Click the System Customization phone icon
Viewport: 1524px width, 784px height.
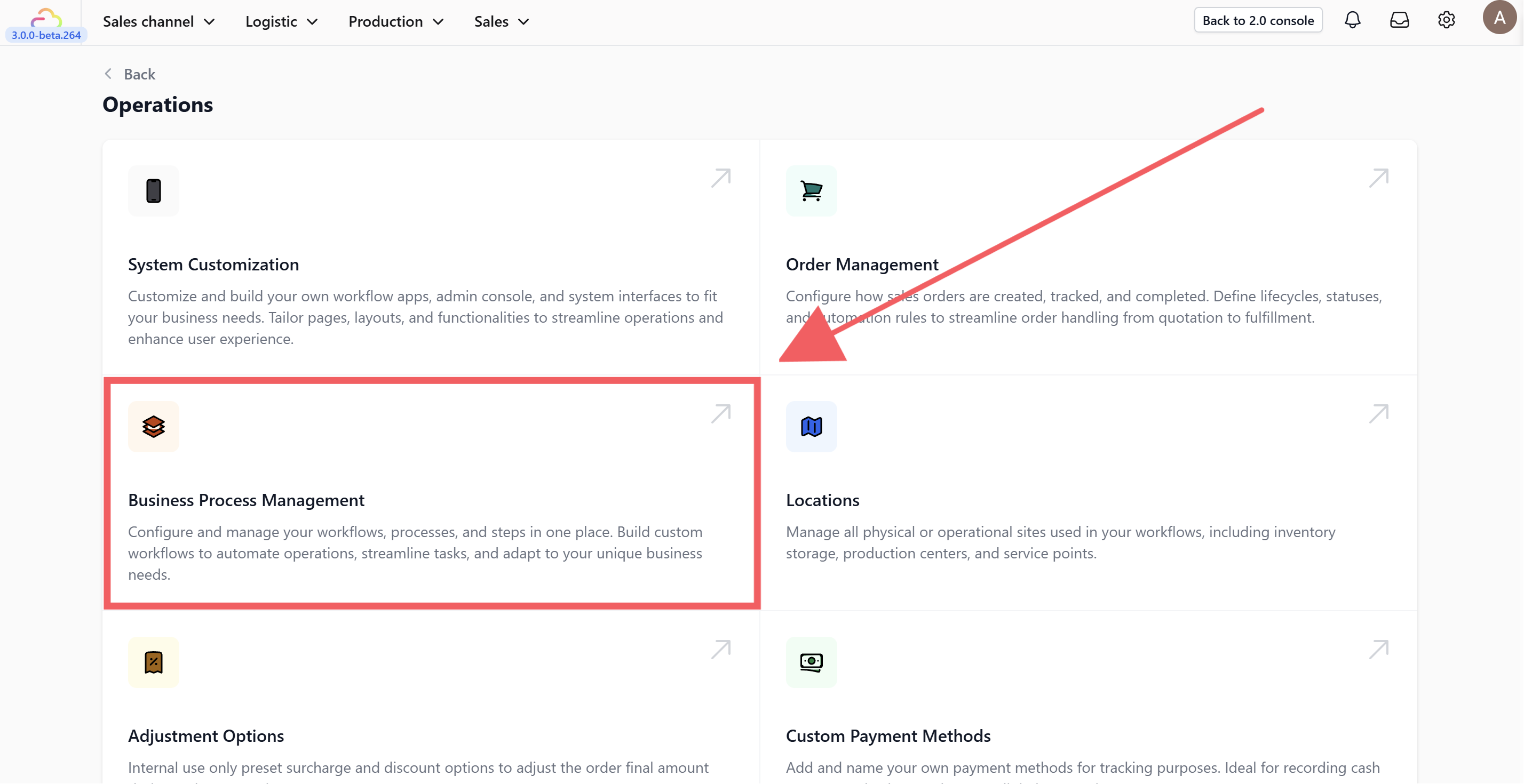pyautogui.click(x=153, y=191)
